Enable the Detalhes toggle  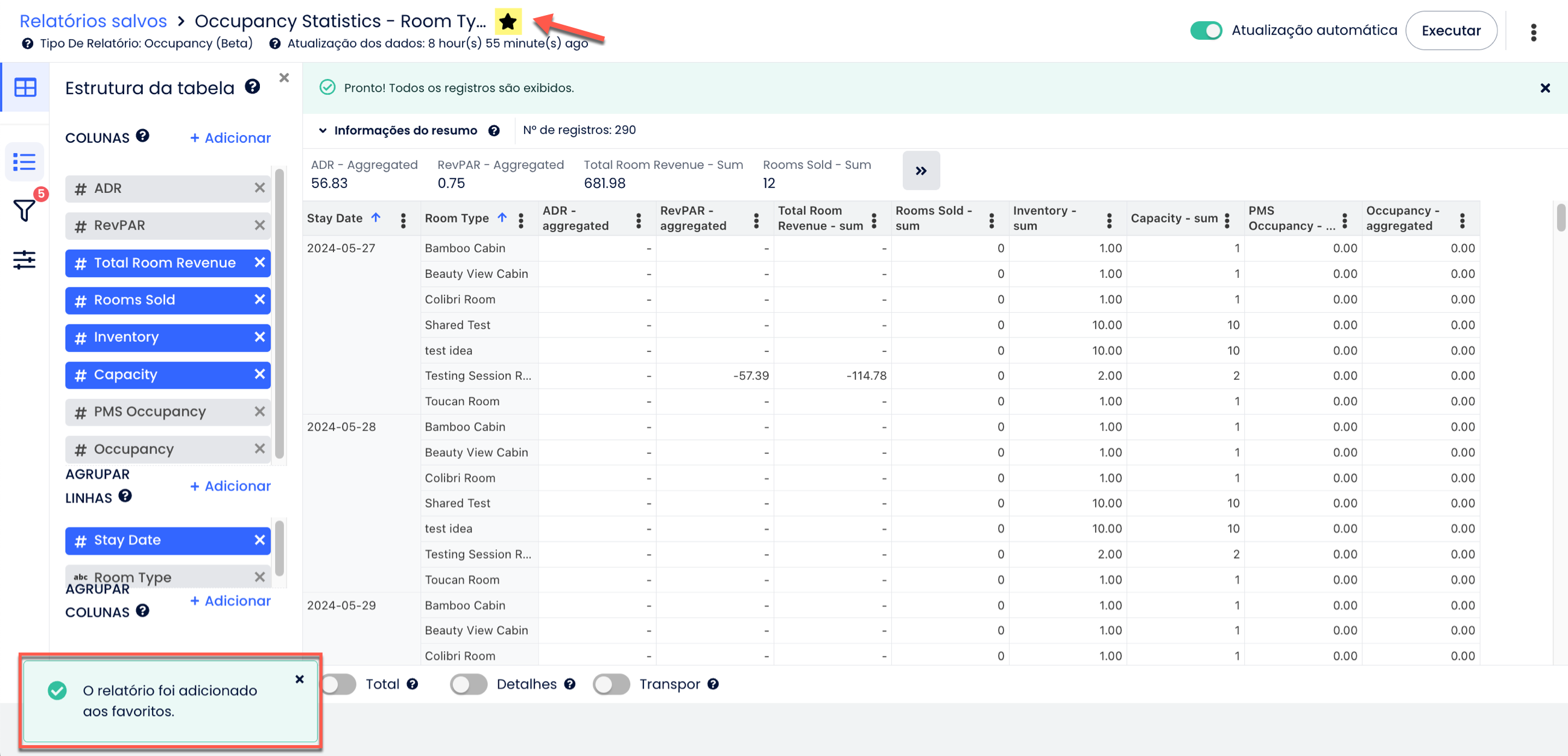click(468, 684)
